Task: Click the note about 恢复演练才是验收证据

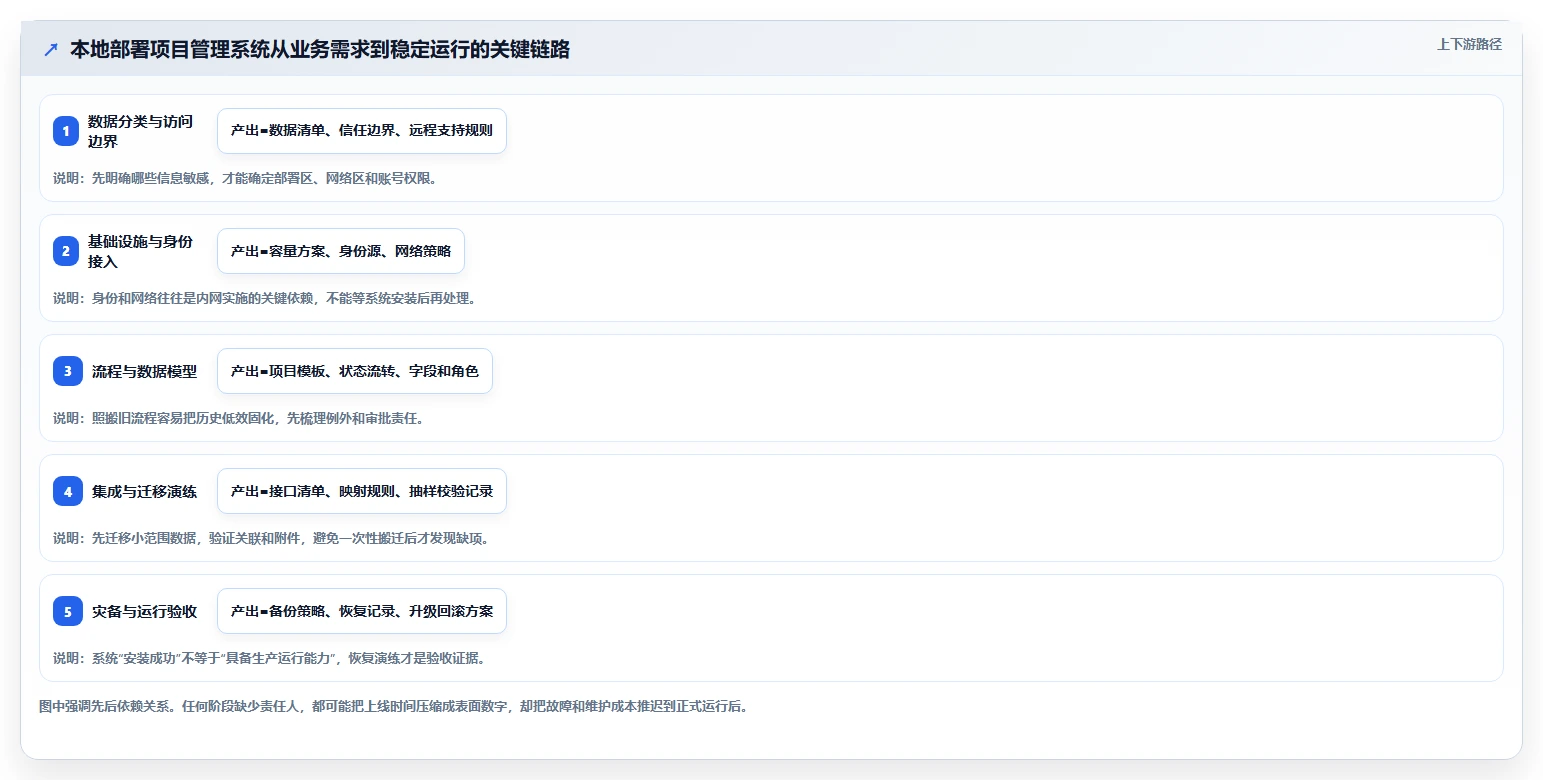Action: pyautogui.click(x=269, y=658)
